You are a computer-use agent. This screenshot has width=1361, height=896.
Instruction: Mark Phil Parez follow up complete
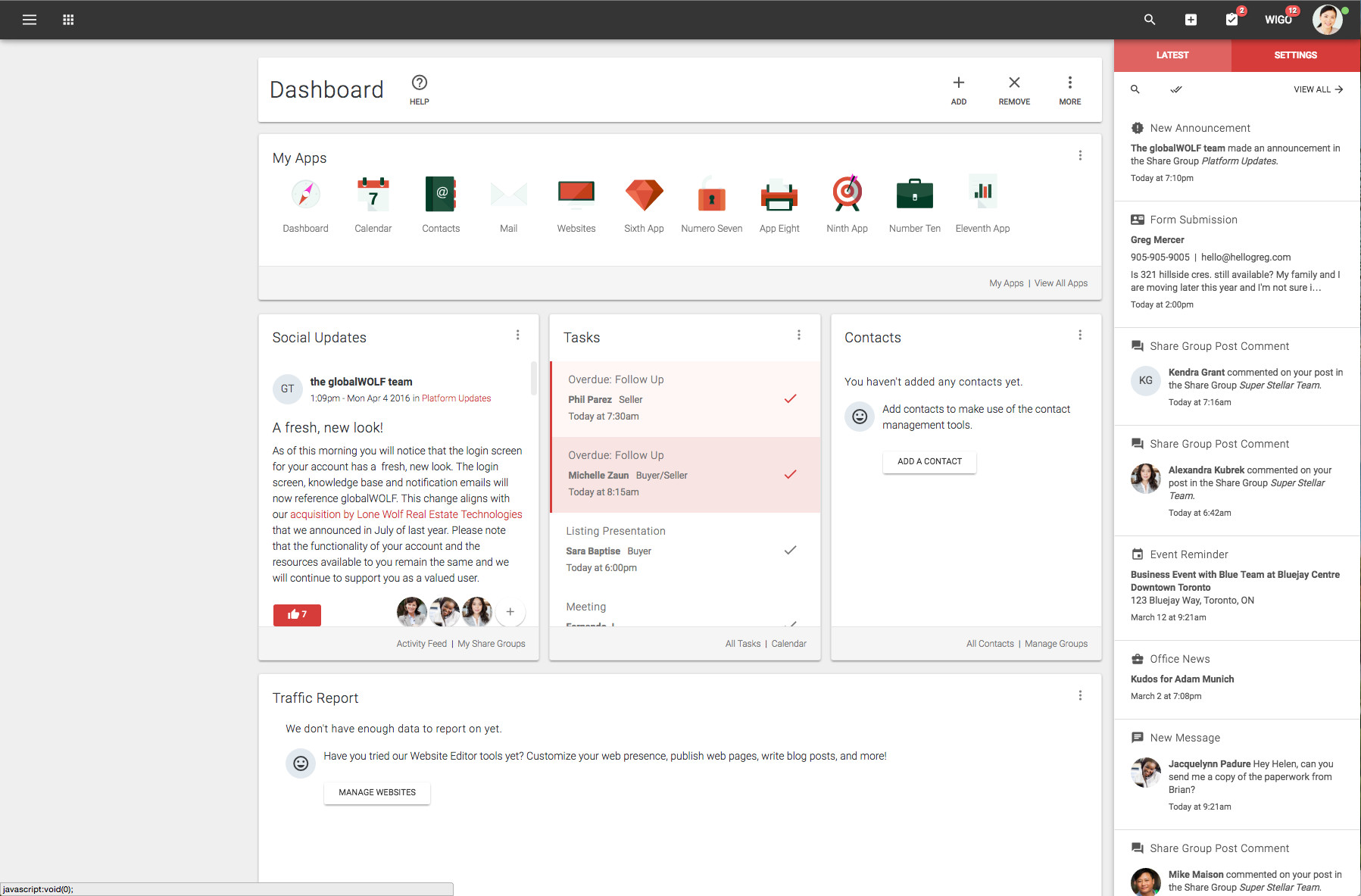tap(790, 398)
